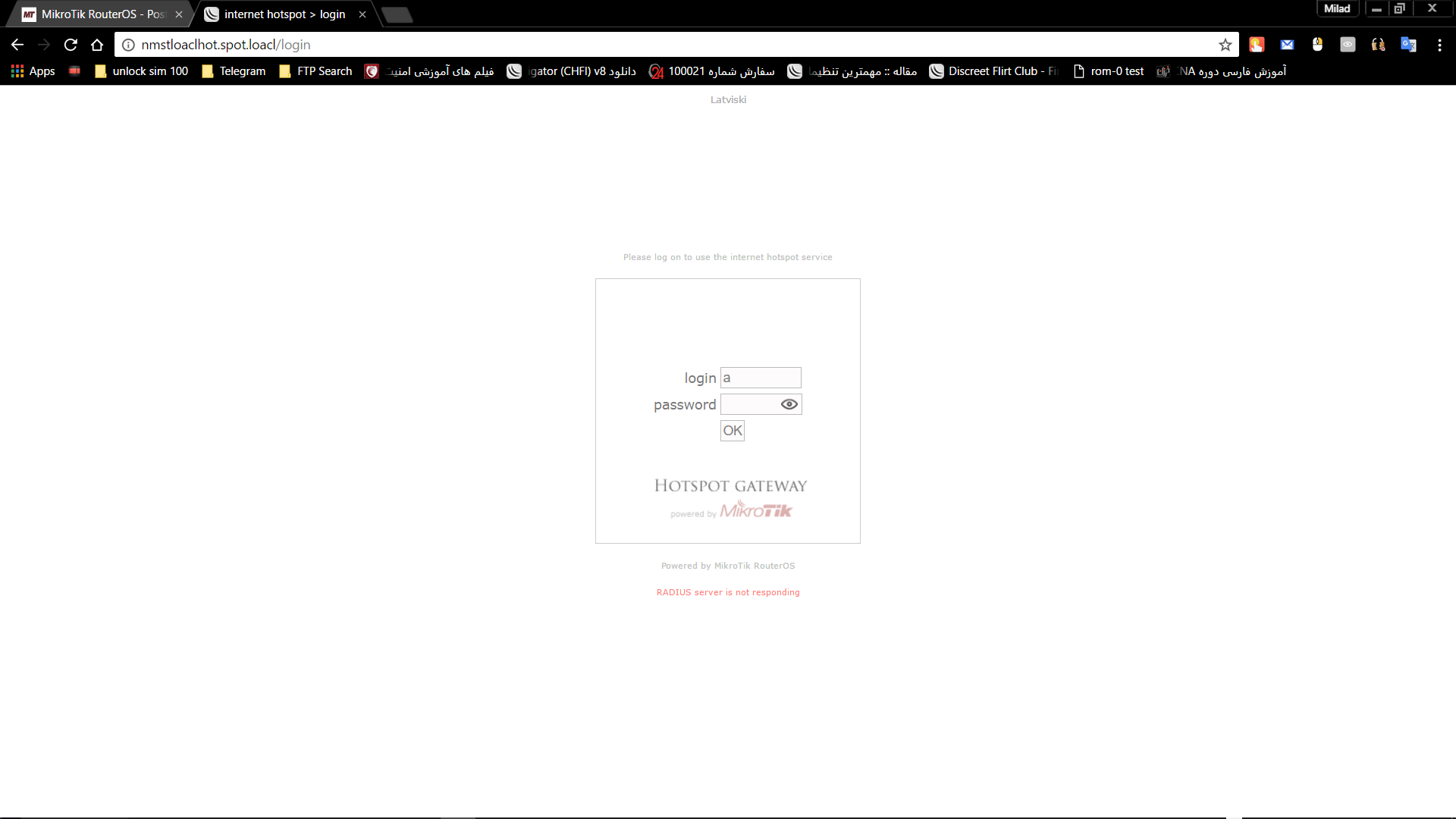Open Chrome's three-dot menu

click(1441, 45)
